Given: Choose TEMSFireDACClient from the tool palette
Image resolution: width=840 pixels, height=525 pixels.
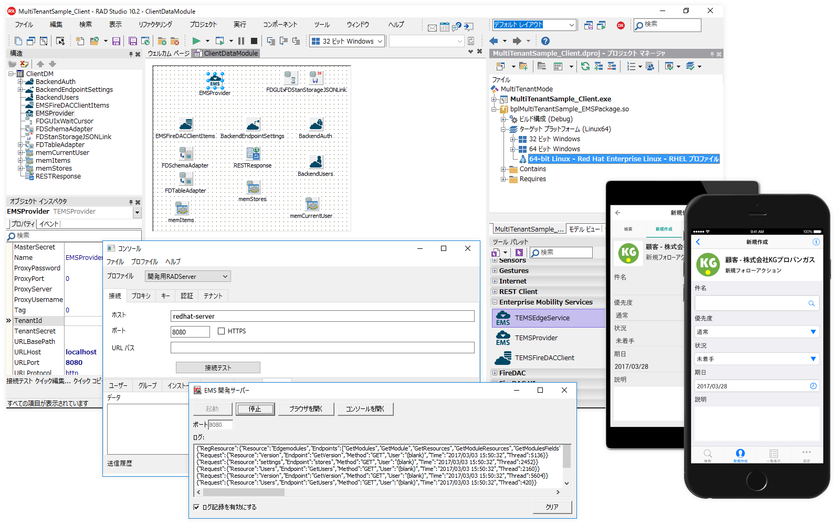Looking at the screenshot, I should pos(544,357).
